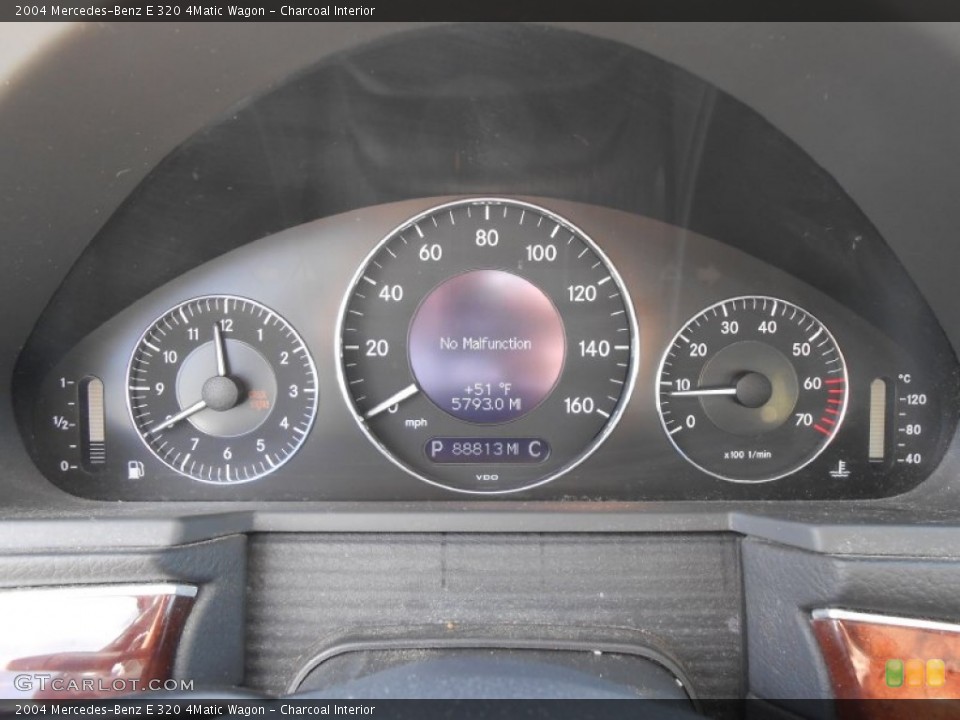Click the 12 on the analog clock
Image resolution: width=960 pixels, height=720 pixels.
pos(227,326)
